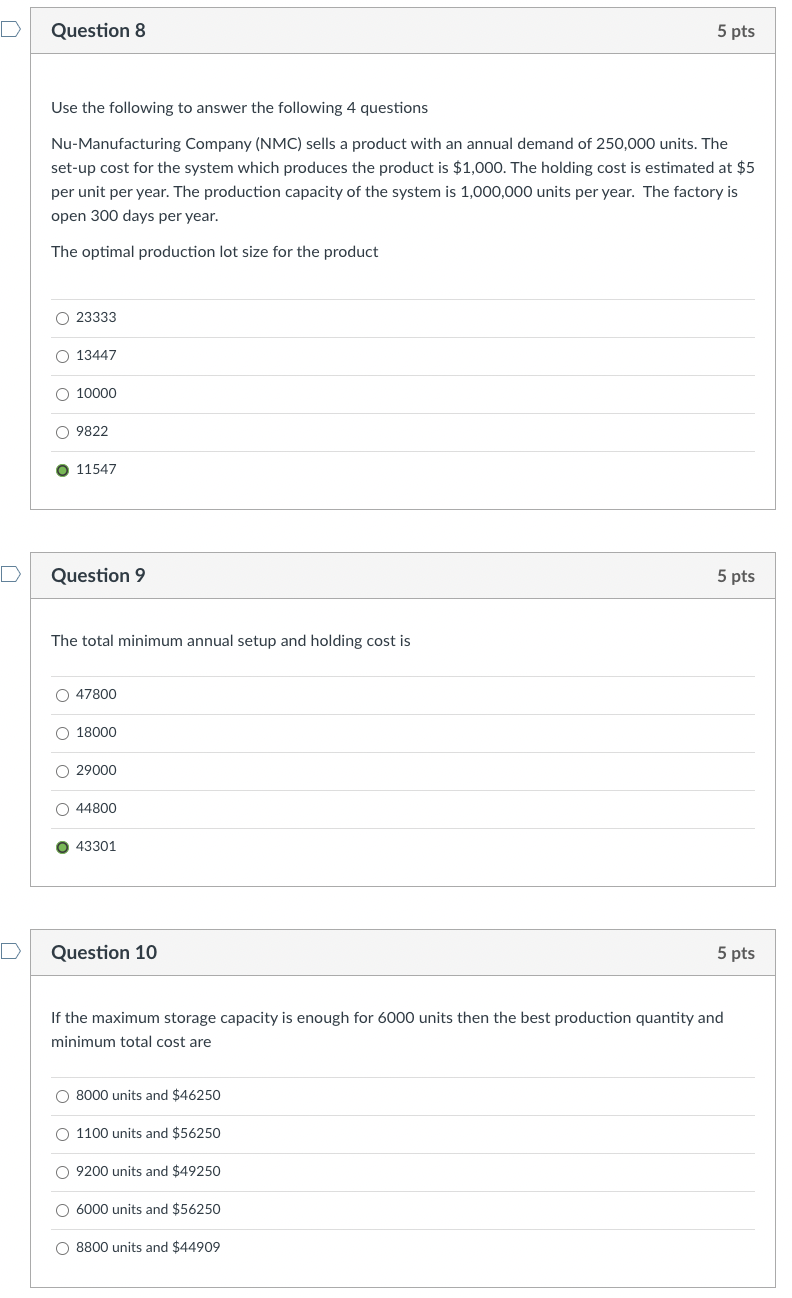
Task: Pick answer 29000 for Question 9
Action: point(62,770)
